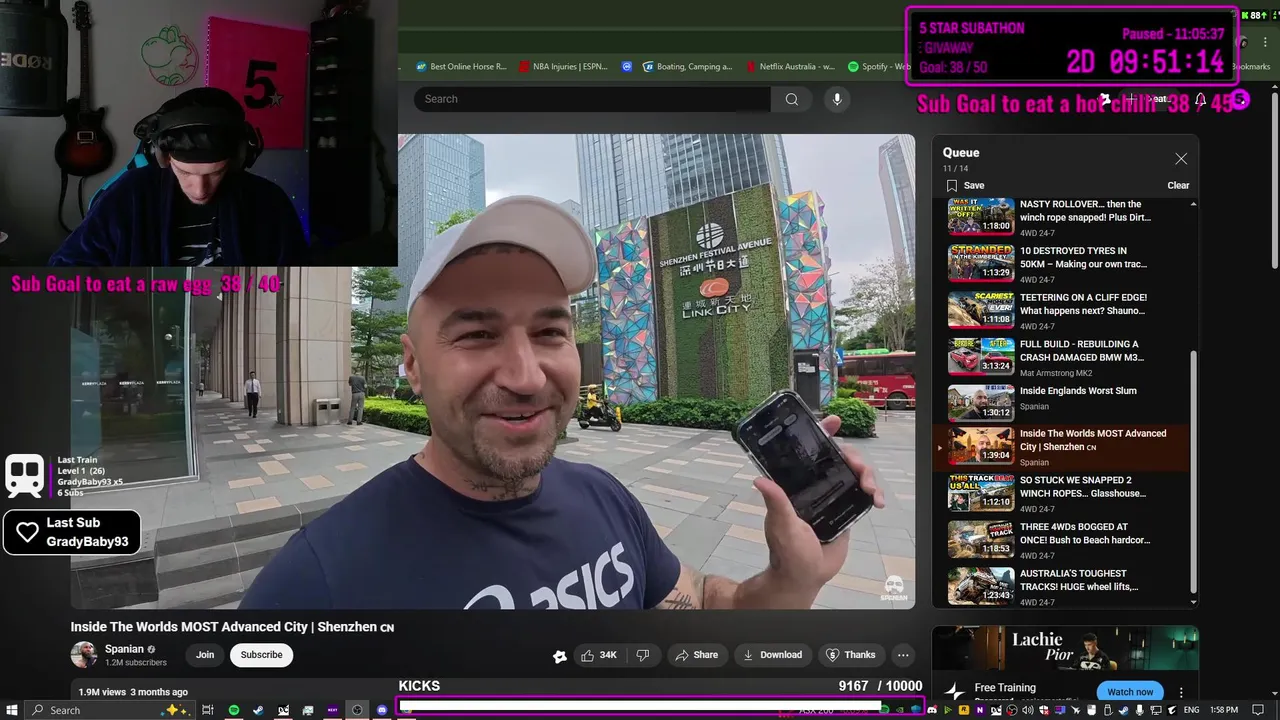
Task: Open the Free Training ad options menu
Action: 1181,692
